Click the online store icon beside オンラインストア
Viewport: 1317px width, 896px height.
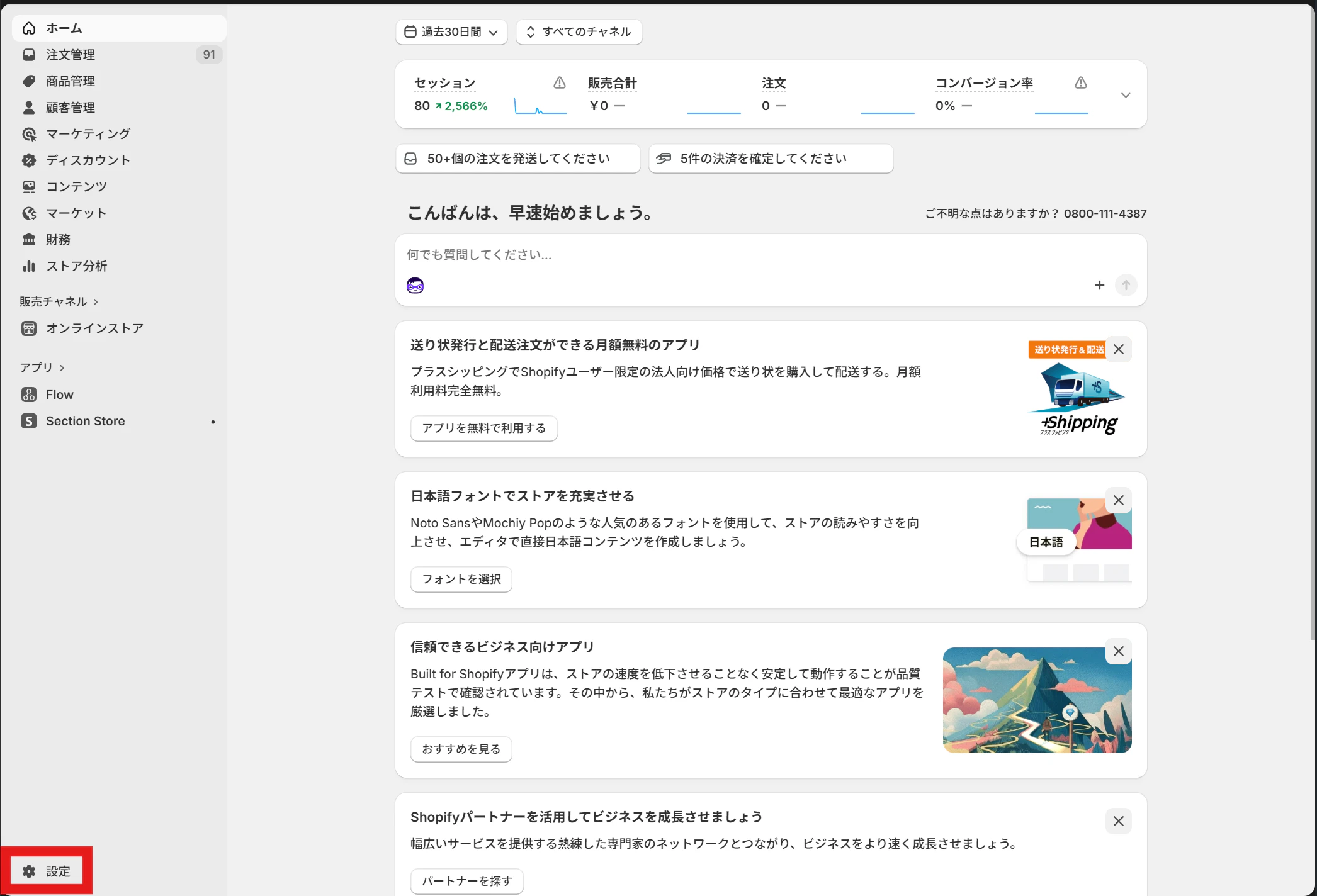coord(29,328)
